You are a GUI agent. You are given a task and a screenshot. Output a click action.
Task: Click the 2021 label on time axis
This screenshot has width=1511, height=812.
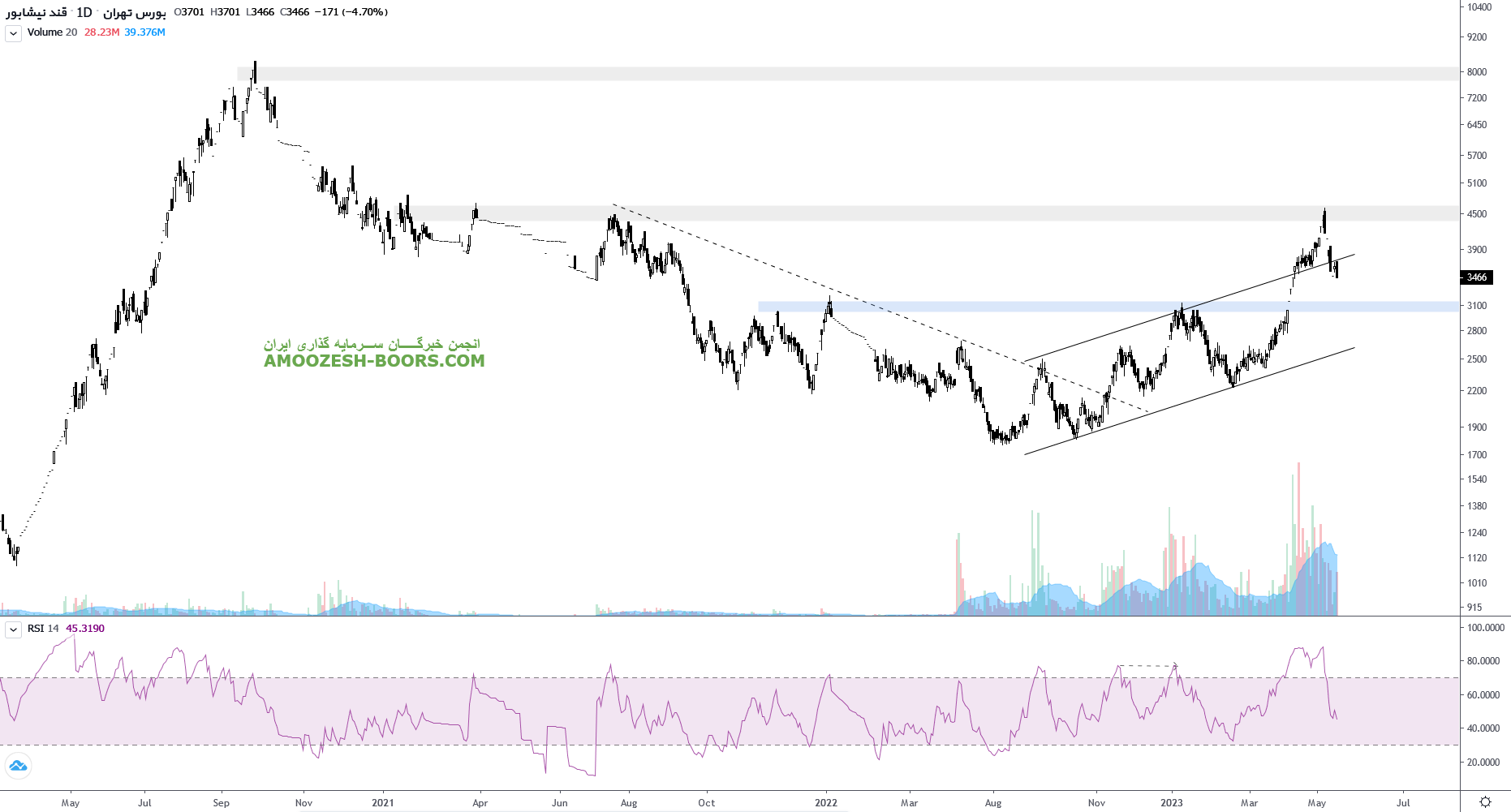click(x=382, y=803)
